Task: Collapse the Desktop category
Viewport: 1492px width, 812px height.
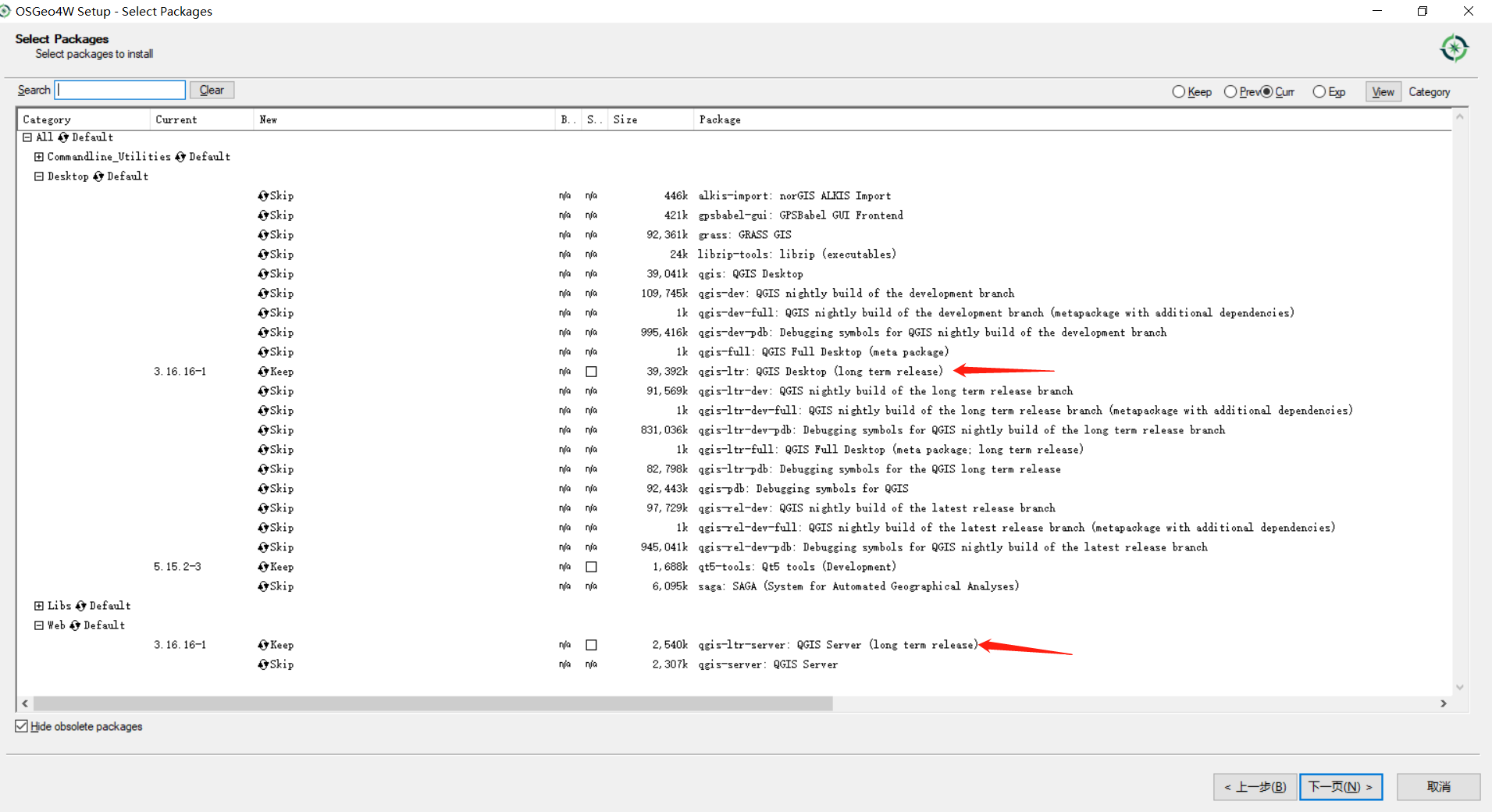Action: click(x=39, y=176)
